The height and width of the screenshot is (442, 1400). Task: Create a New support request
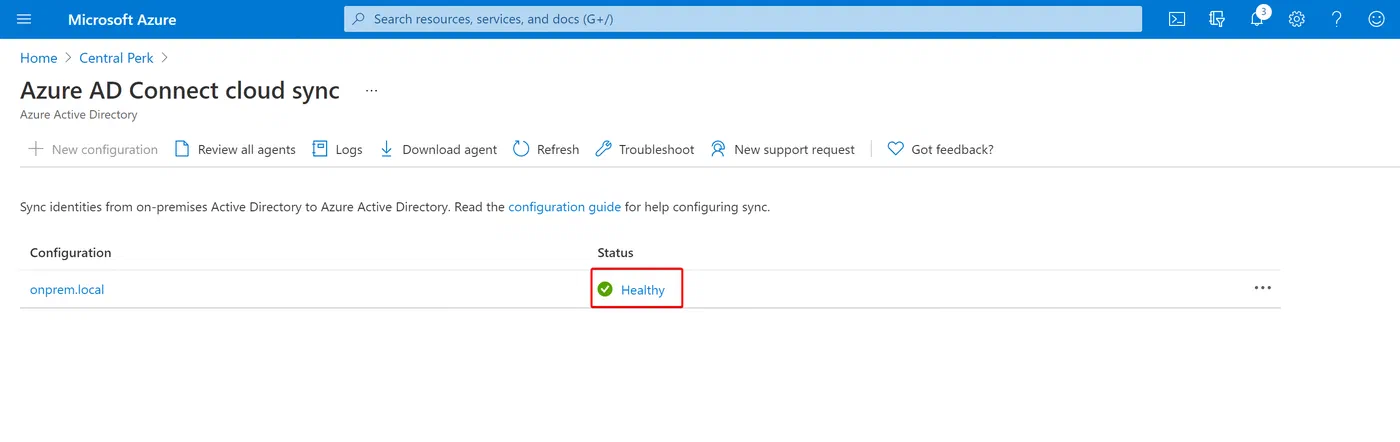pos(794,150)
